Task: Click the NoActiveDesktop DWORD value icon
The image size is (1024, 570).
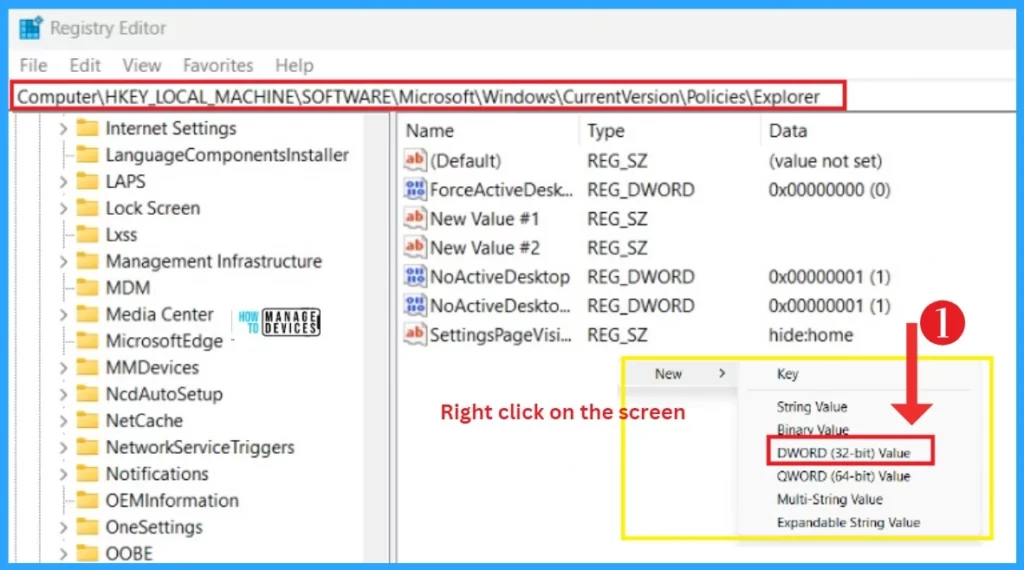Action: (x=415, y=276)
